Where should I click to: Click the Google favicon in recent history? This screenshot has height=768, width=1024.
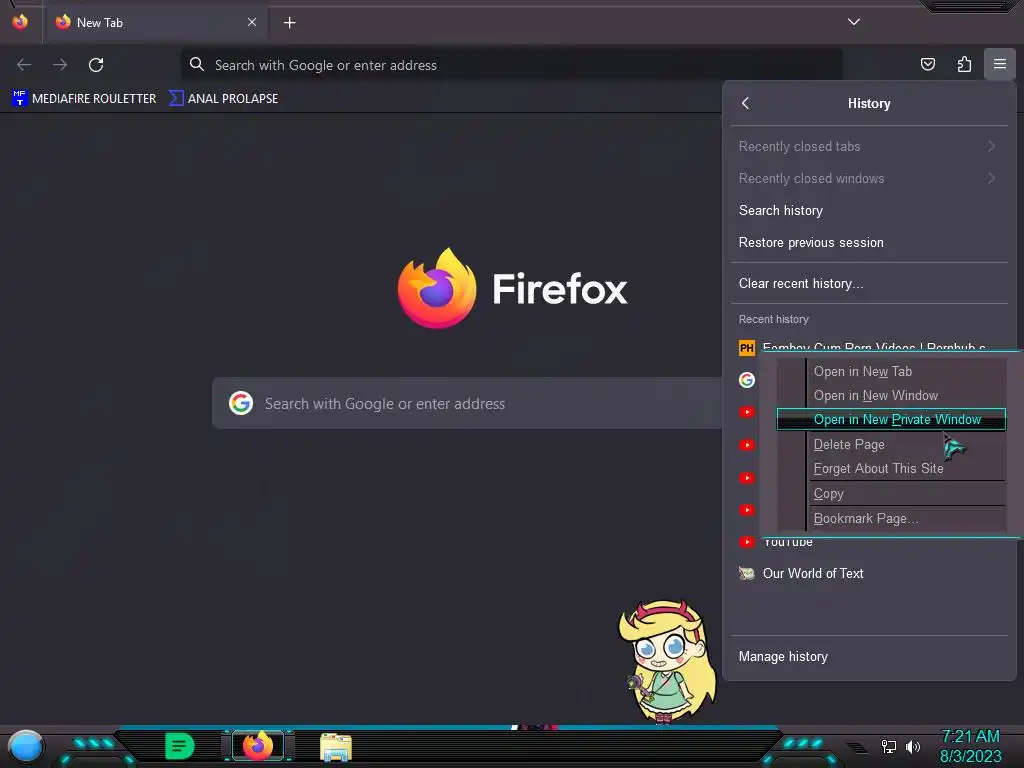tap(746, 379)
